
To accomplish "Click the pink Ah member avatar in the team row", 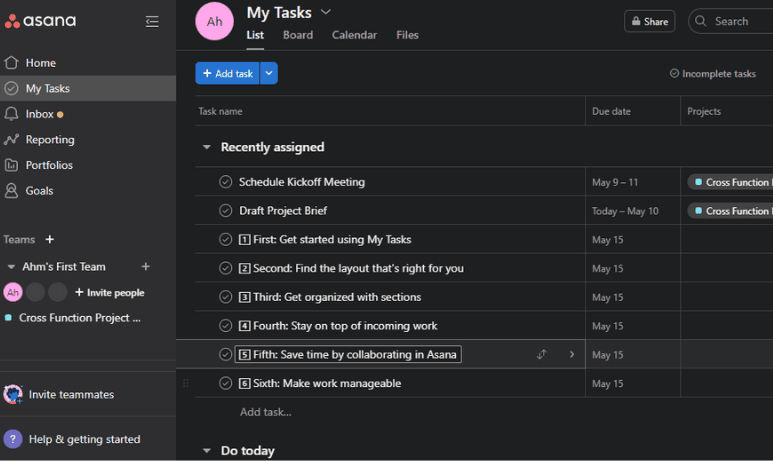I will pos(13,292).
